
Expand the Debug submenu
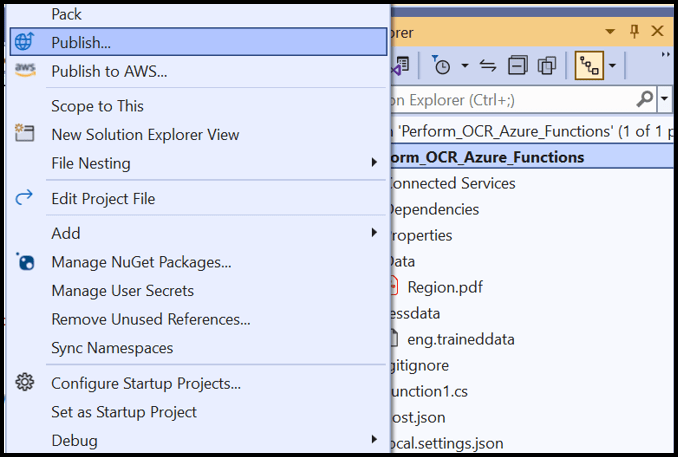click(x=374, y=440)
